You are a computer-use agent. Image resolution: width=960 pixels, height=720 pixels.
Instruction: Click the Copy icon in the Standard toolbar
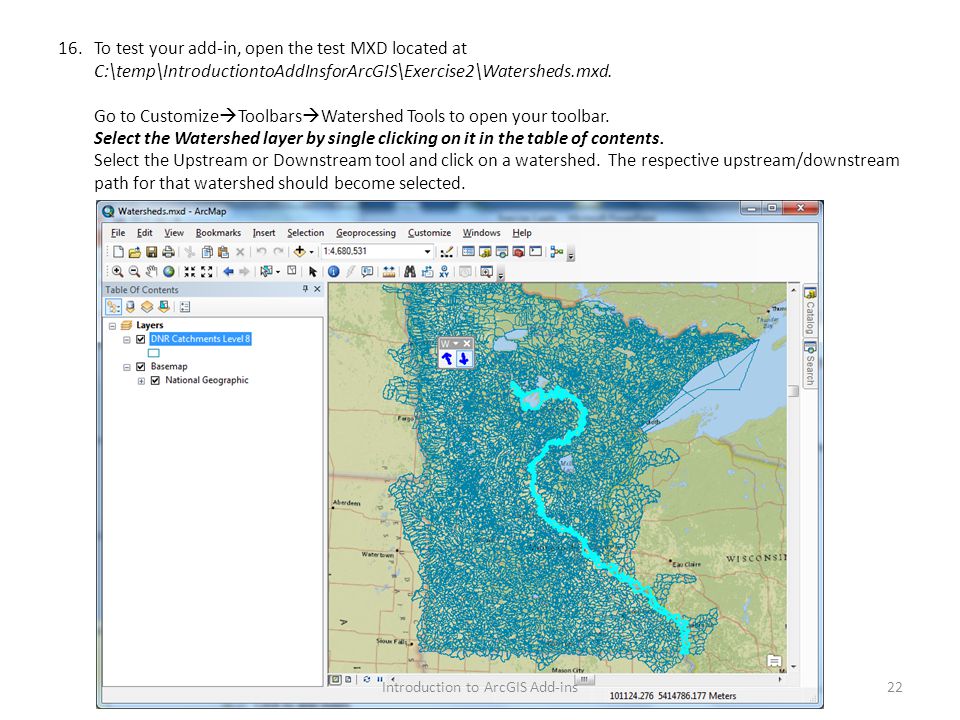point(208,252)
